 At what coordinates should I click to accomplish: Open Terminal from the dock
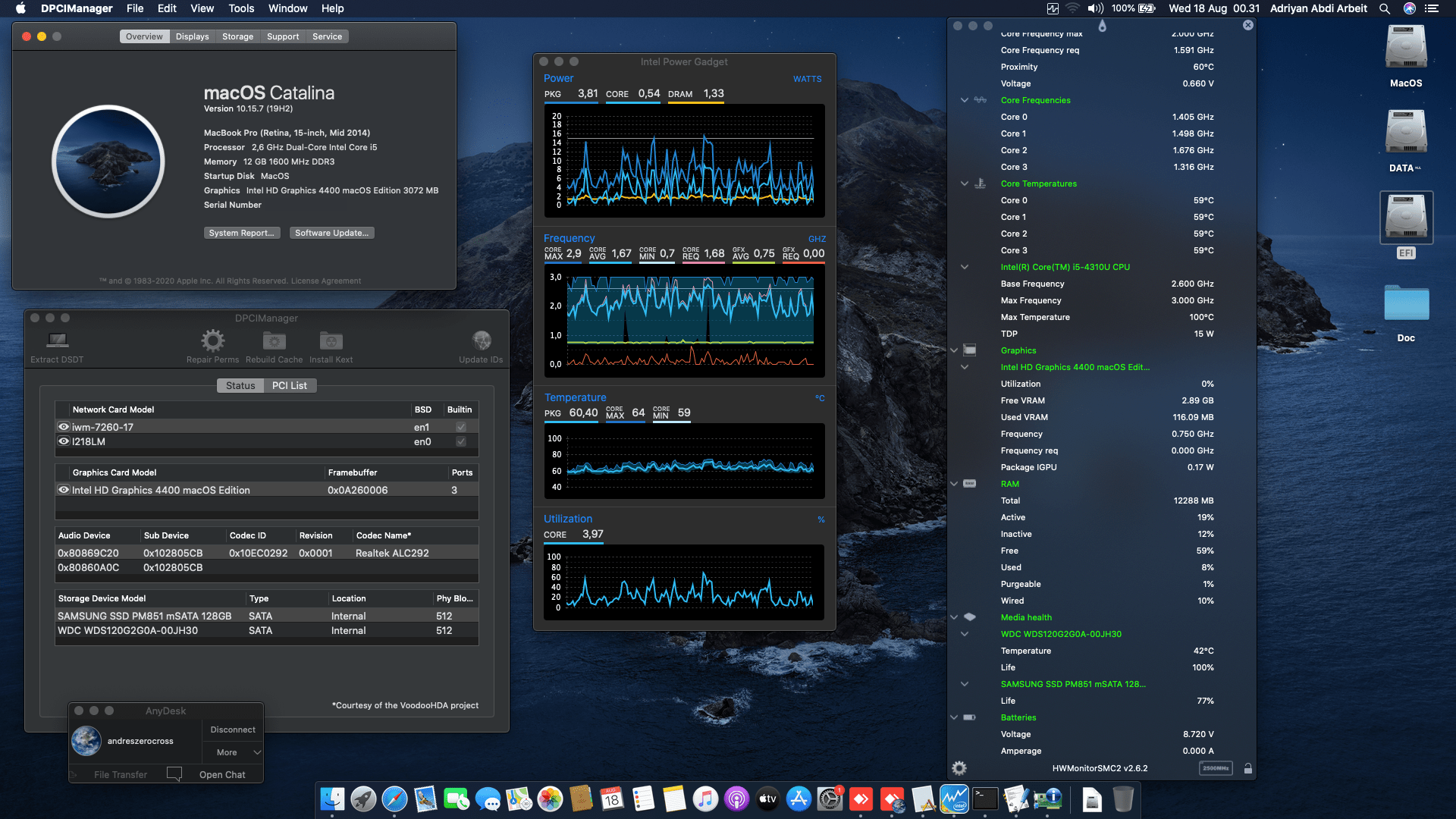985,799
